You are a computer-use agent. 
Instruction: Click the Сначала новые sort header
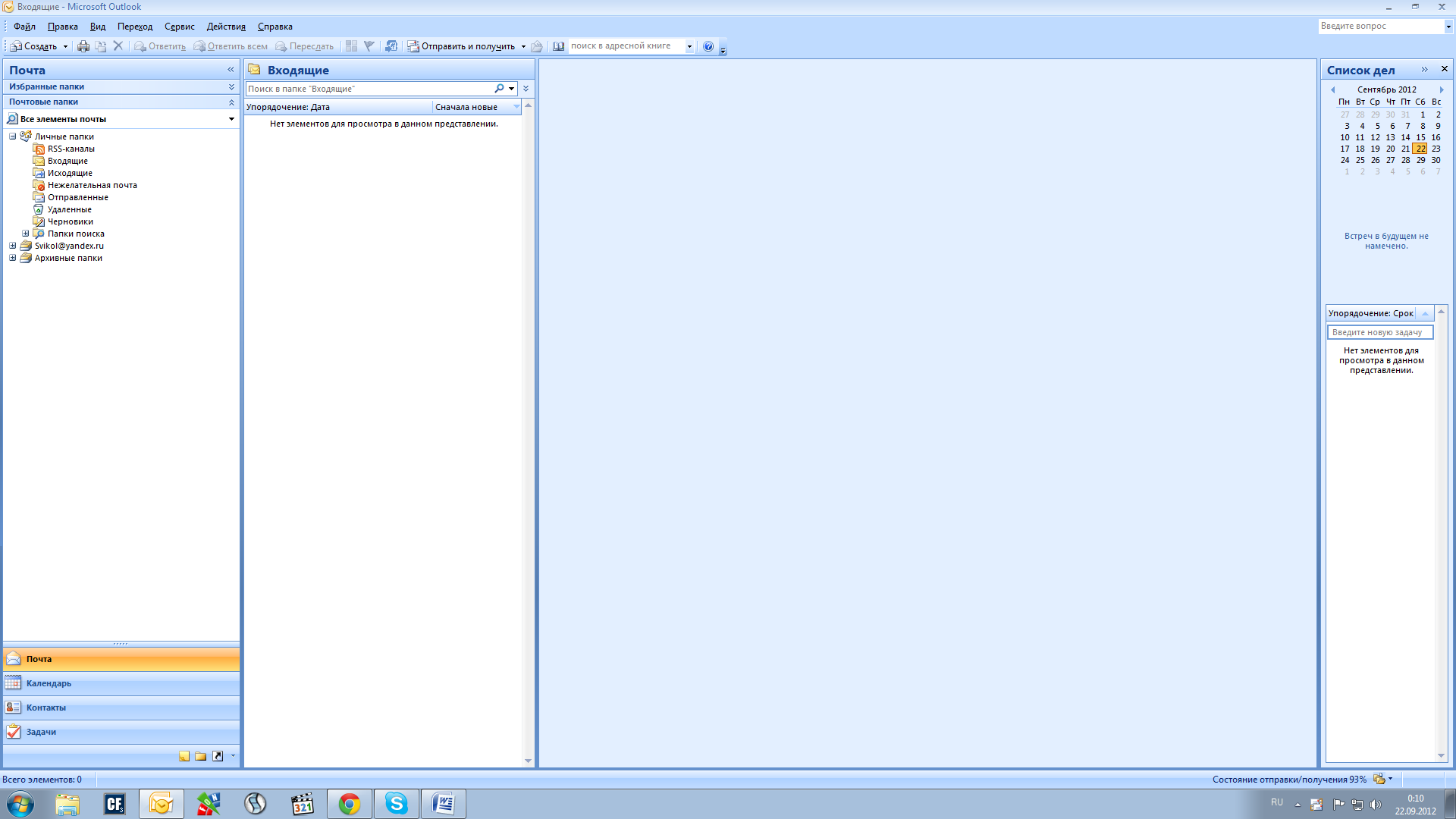(x=477, y=107)
